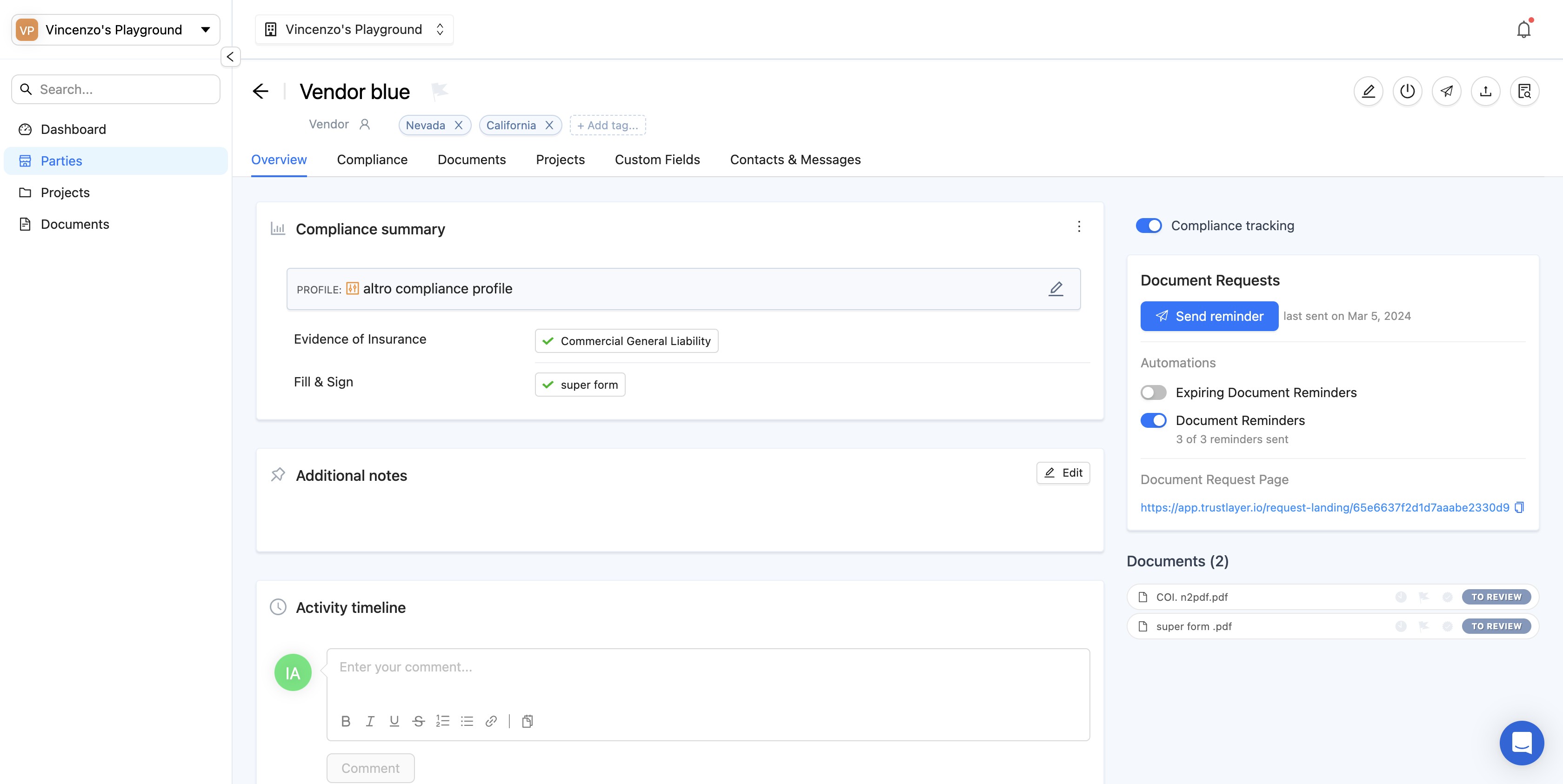Click the Send reminder button
The height and width of the screenshot is (784, 1563).
coord(1209,316)
